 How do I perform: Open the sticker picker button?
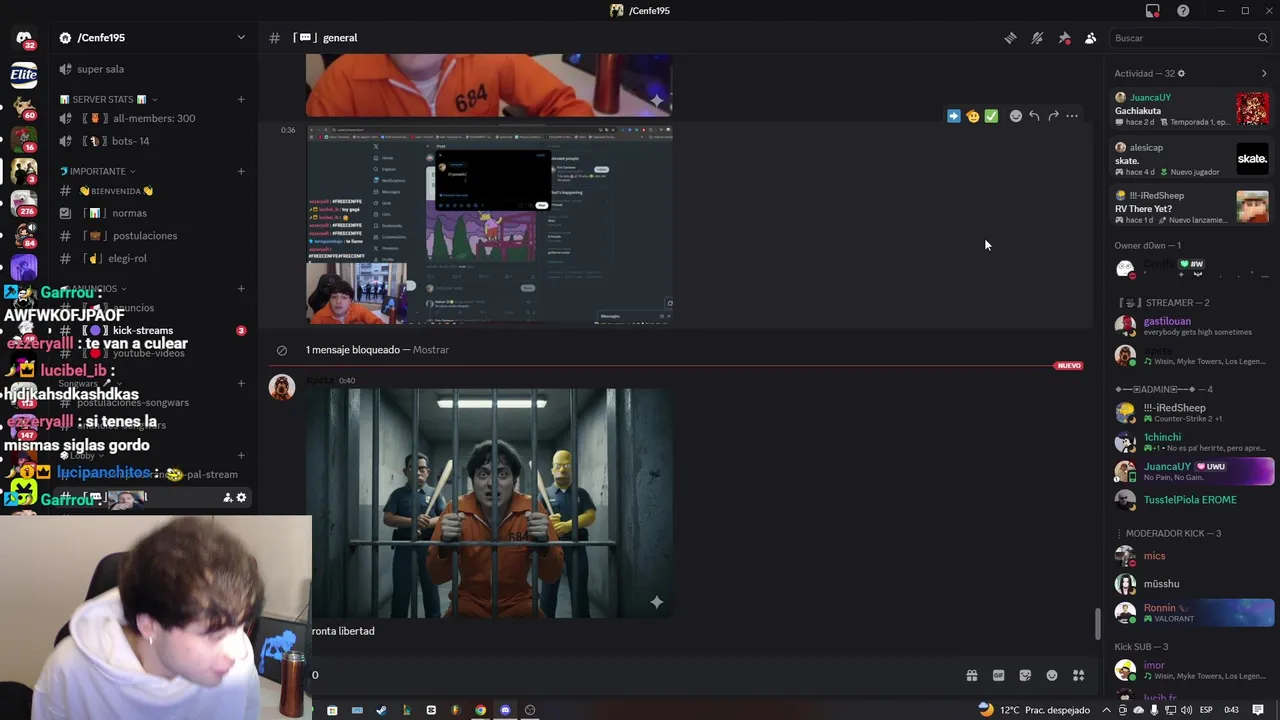pyautogui.click(x=1025, y=675)
